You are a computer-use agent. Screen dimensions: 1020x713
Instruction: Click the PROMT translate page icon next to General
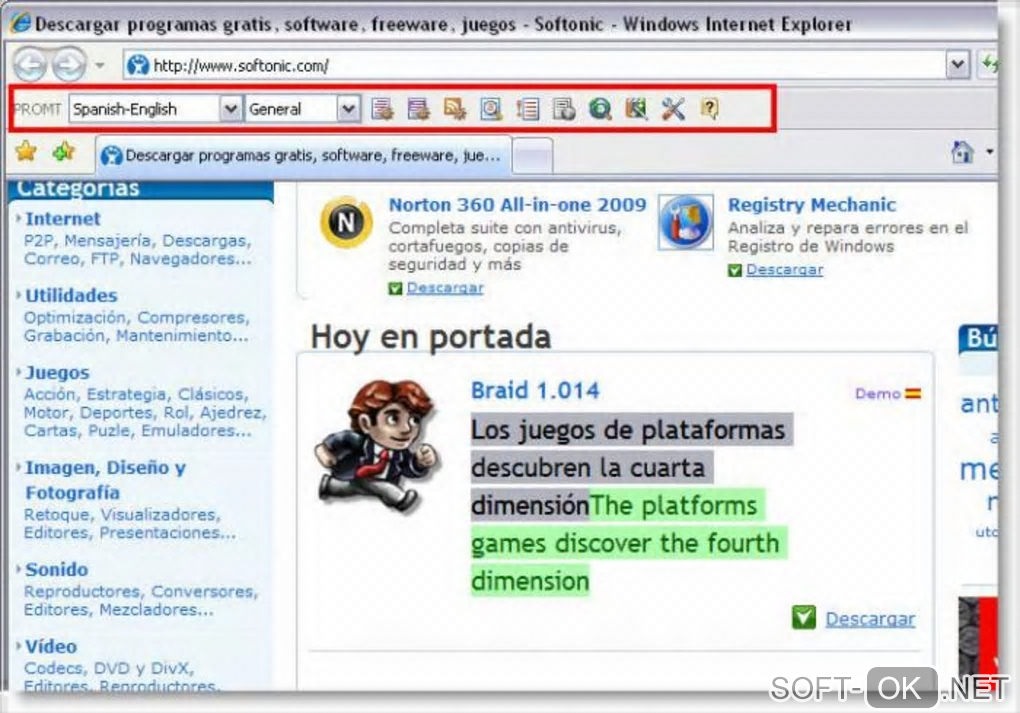382,109
